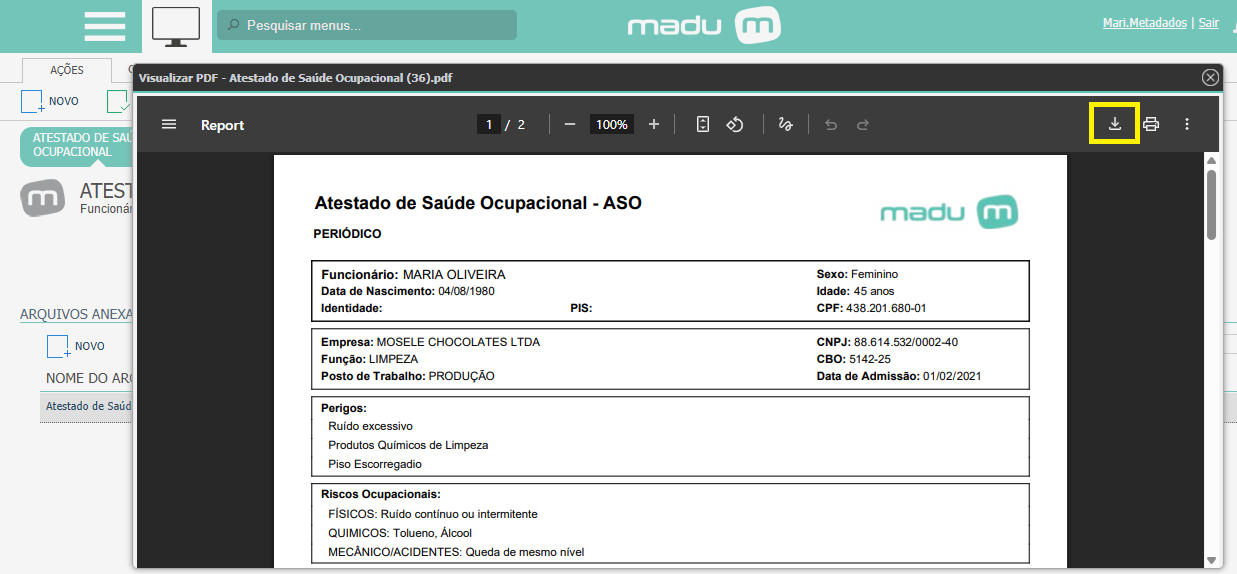Rotate the PDF counterclockwise
The width and height of the screenshot is (1237, 574).
pos(735,124)
